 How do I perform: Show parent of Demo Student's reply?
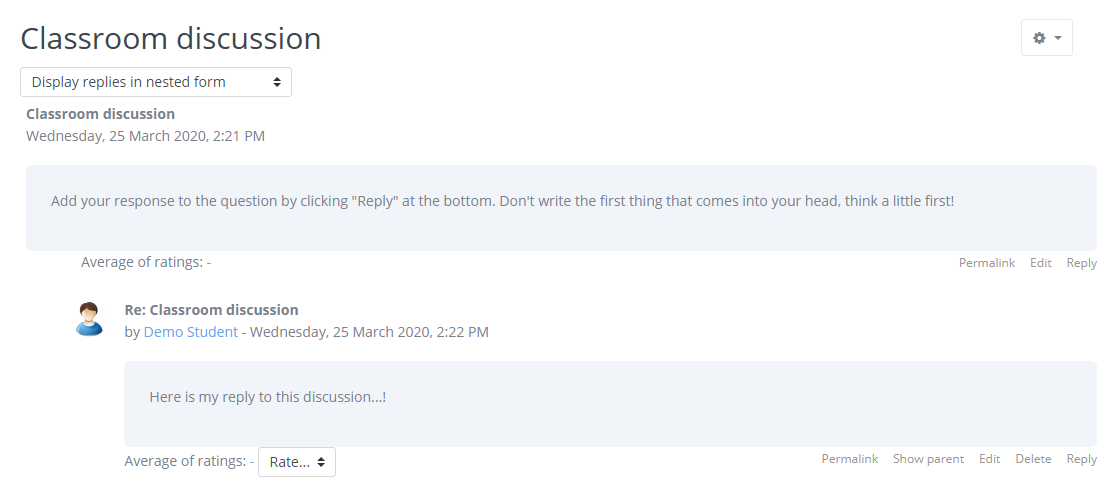coord(928,459)
